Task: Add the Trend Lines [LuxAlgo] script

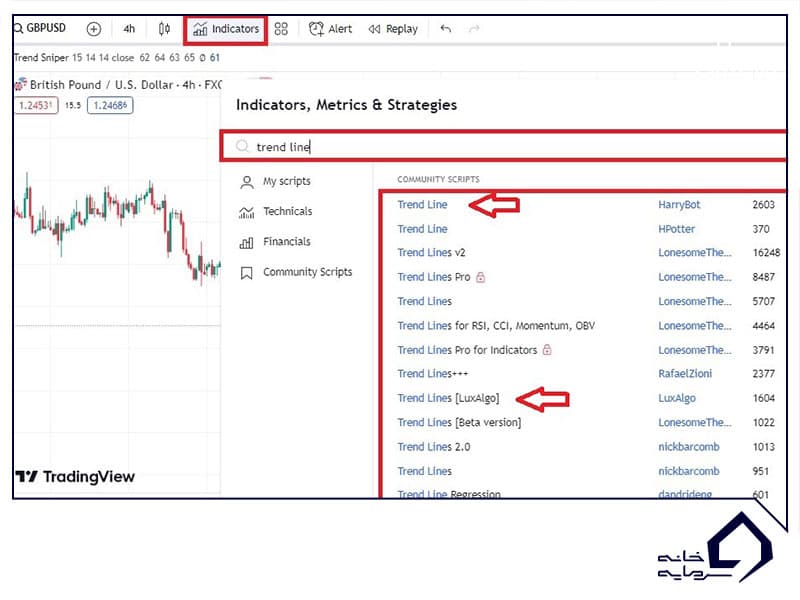Action: pyautogui.click(x=448, y=398)
